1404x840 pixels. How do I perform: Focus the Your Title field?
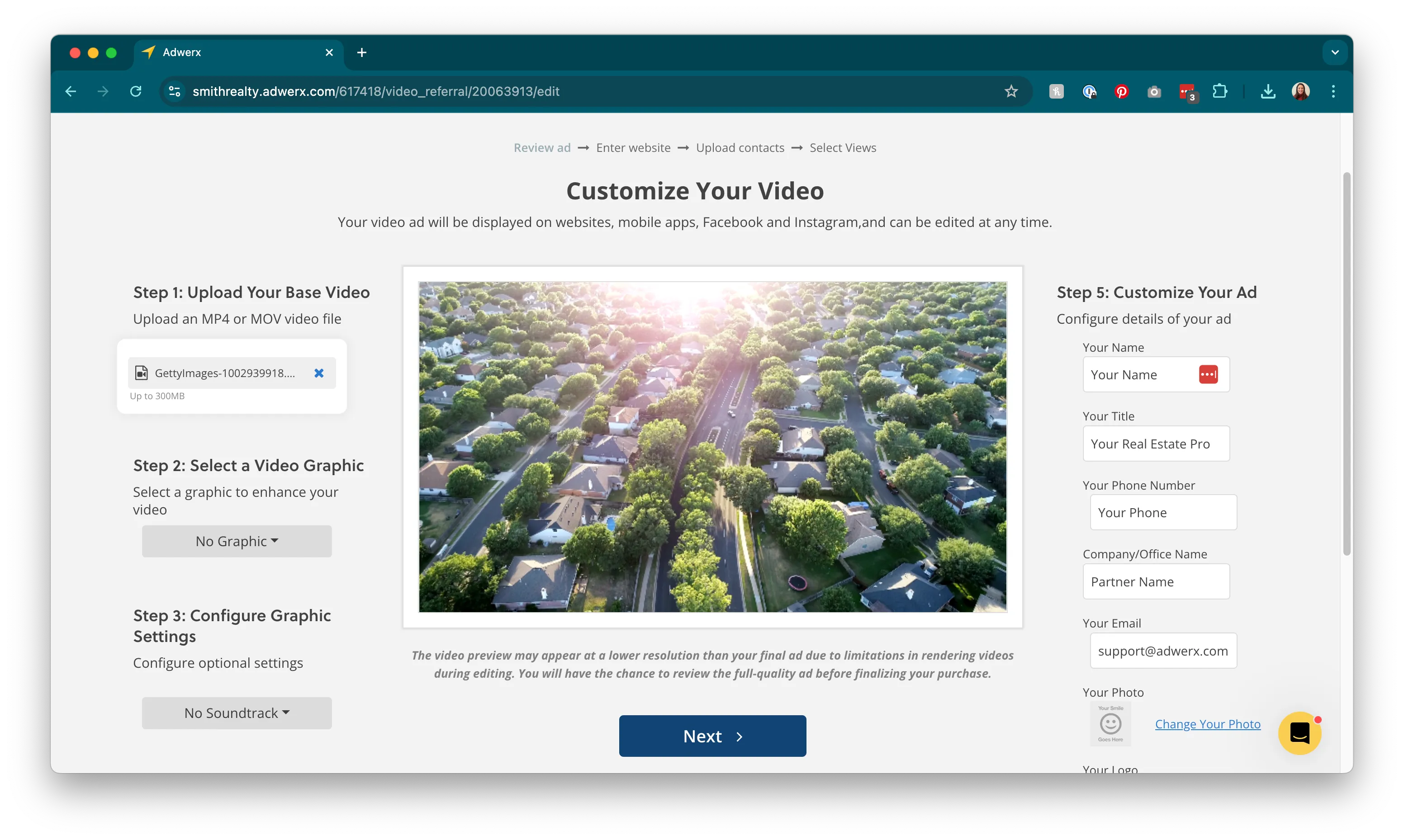click(x=1156, y=443)
